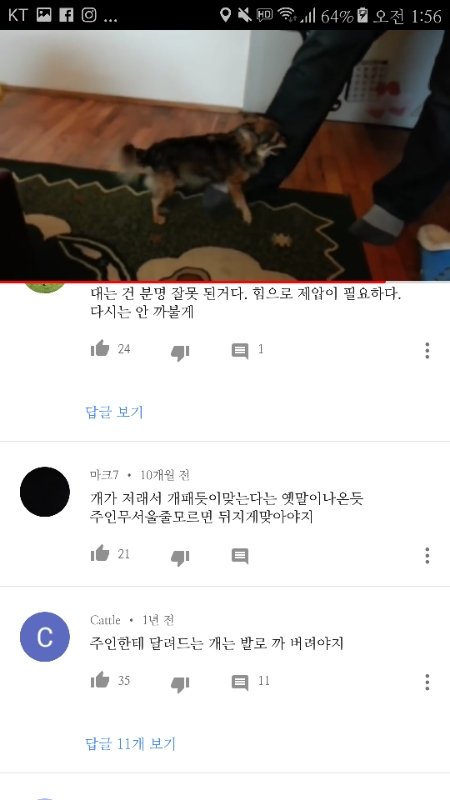Image resolution: width=450 pixels, height=800 pixels.
Task: Like the comment with 24 likes
Action: click(100, 348)
